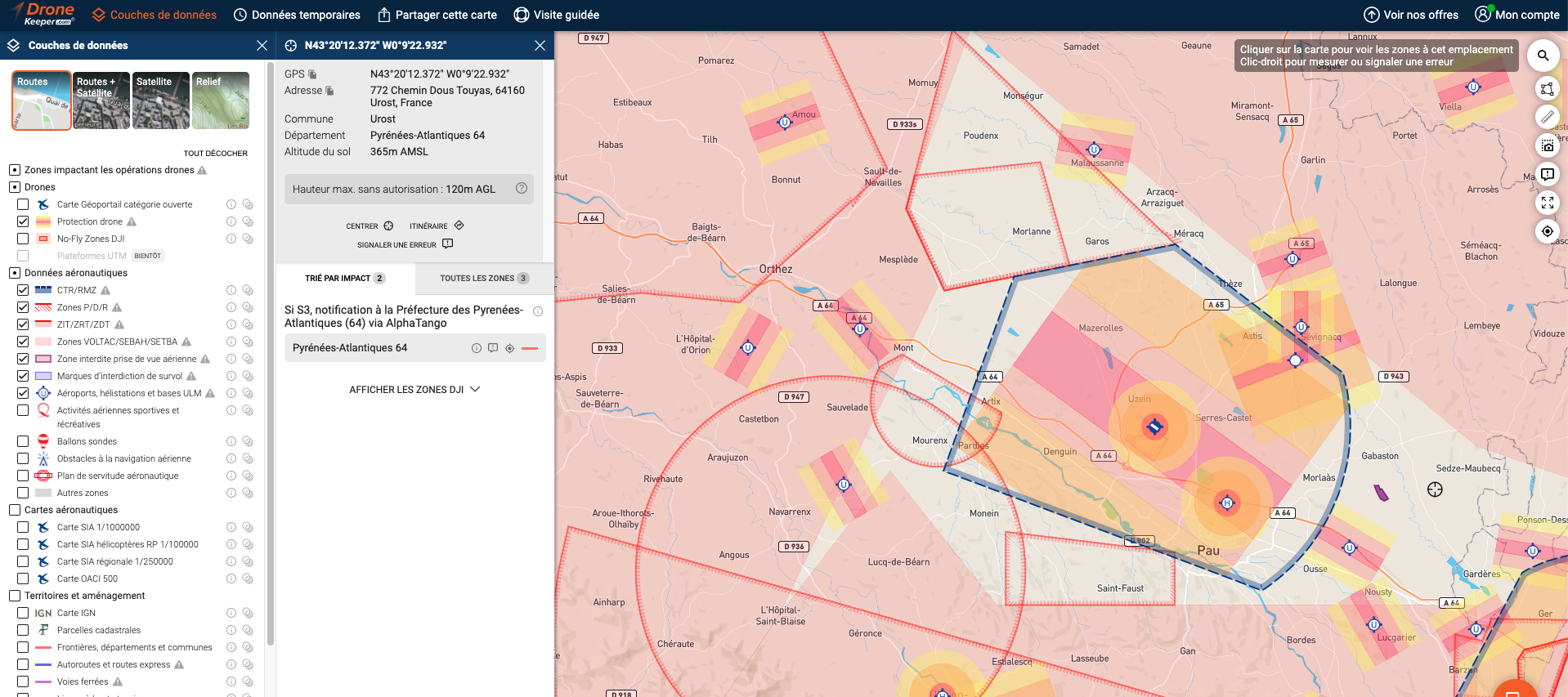This screenshot has width=1568, height=697.
Task: Select the Routes + Satellite basemap
Action: pyautogui.click(x=101, y=101)
